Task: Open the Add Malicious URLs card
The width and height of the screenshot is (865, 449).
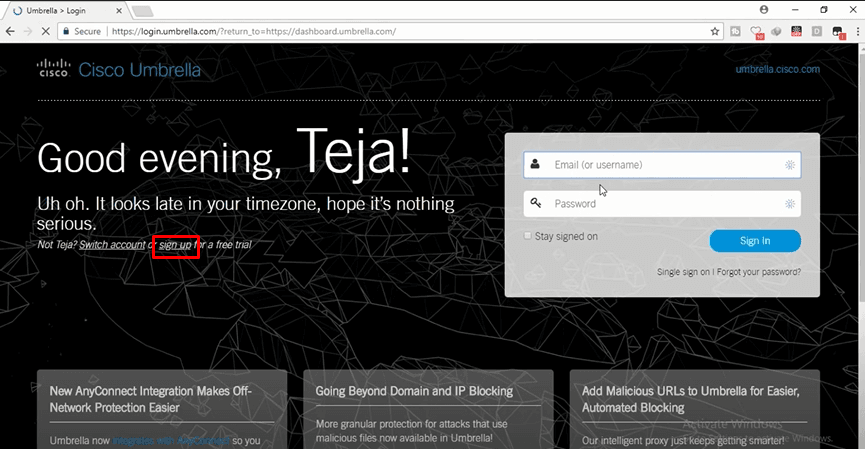Action: click(x=695, y=409)
